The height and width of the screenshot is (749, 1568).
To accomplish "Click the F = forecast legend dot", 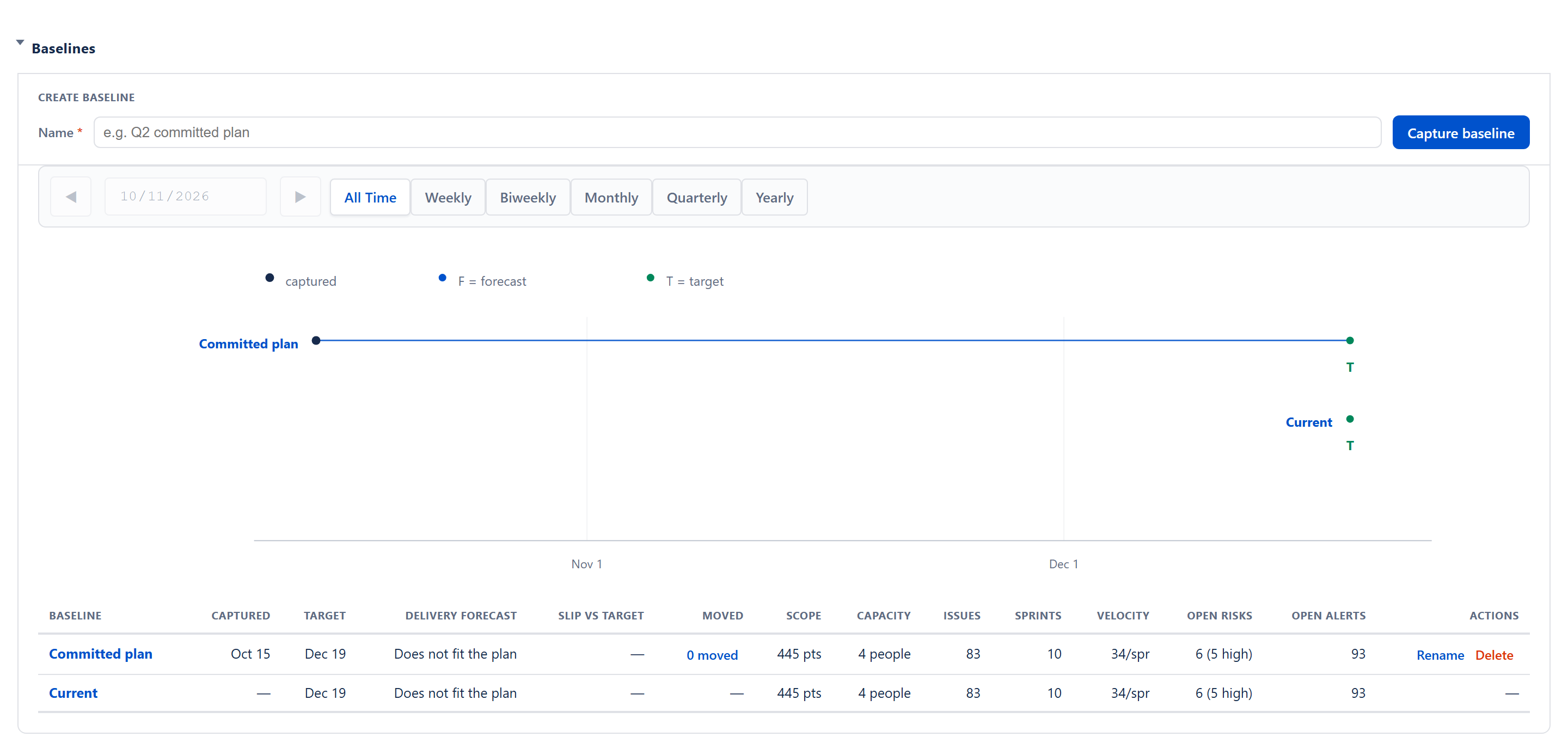I will tap(443, 278).
